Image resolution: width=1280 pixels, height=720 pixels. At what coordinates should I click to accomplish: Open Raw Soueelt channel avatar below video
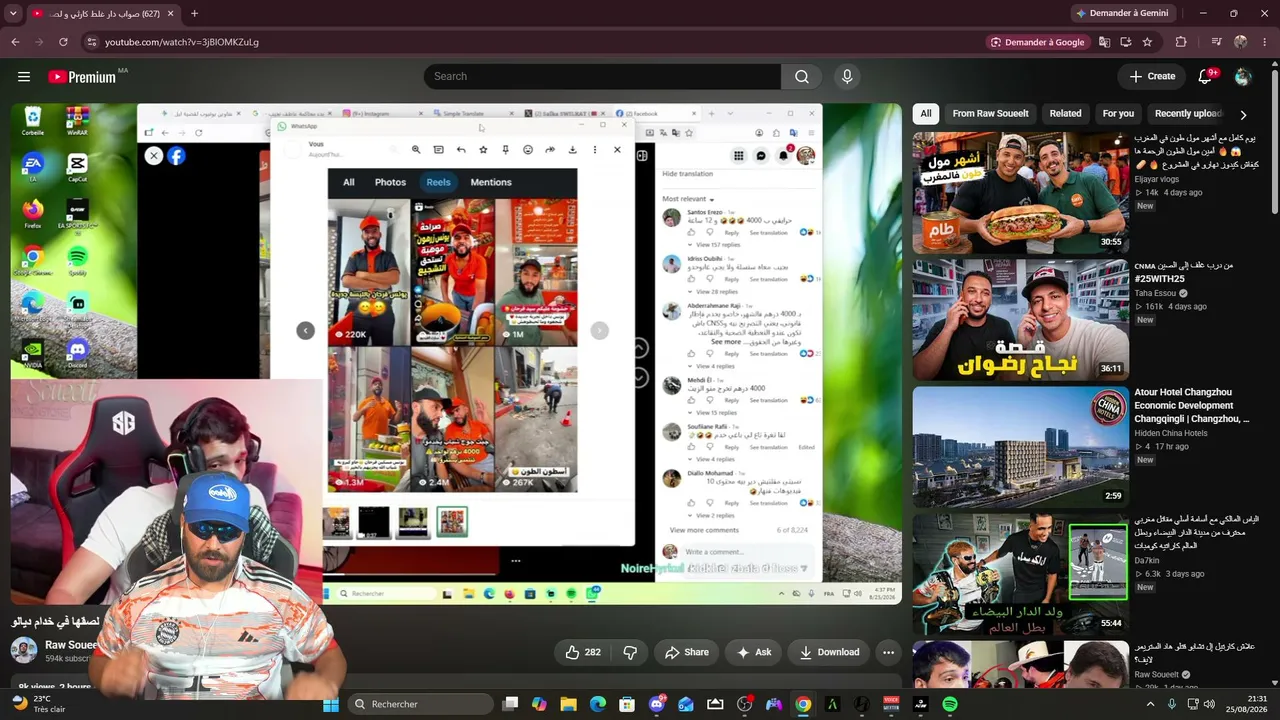pos(24,650)
